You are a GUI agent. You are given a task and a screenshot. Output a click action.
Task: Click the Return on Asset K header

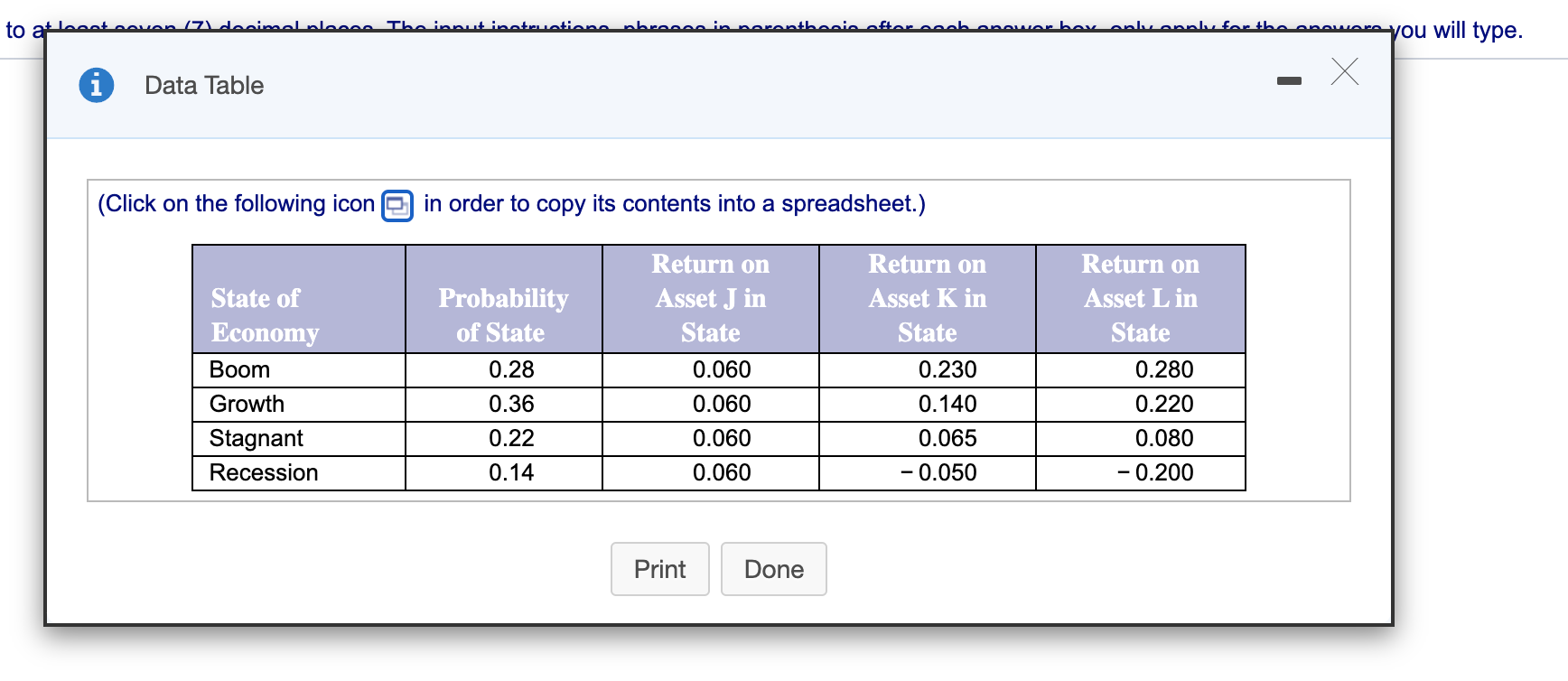(928, 299)
